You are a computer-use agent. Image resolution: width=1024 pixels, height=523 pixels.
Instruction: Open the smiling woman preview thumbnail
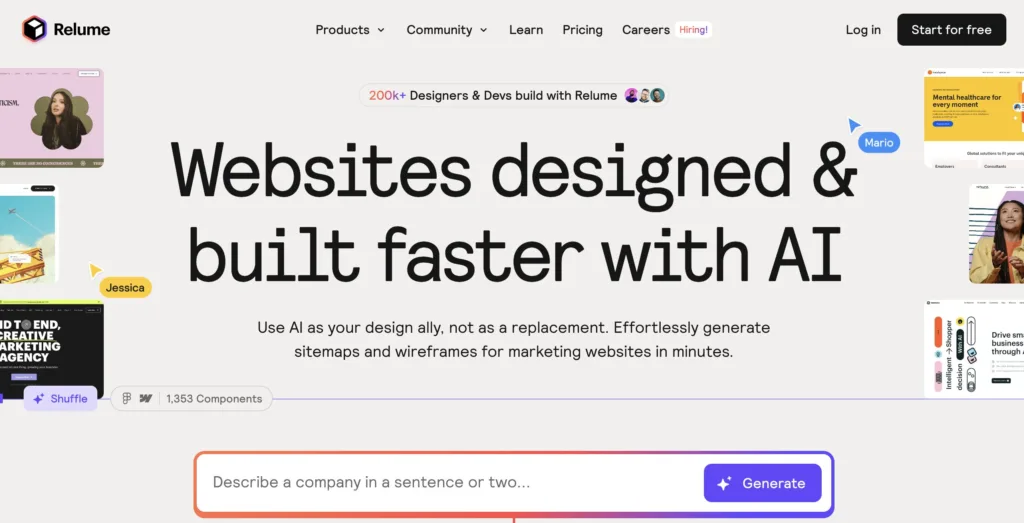point(997,234)
